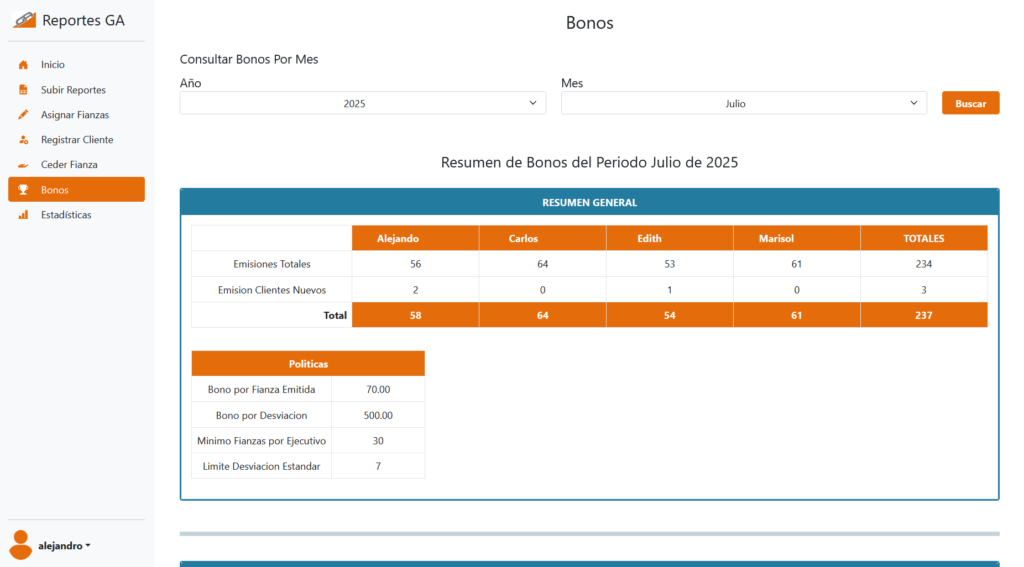Open the Año dropdown showing 2025
The width and height of the screenshot is (1024, 567).
[x=363, y=103]
